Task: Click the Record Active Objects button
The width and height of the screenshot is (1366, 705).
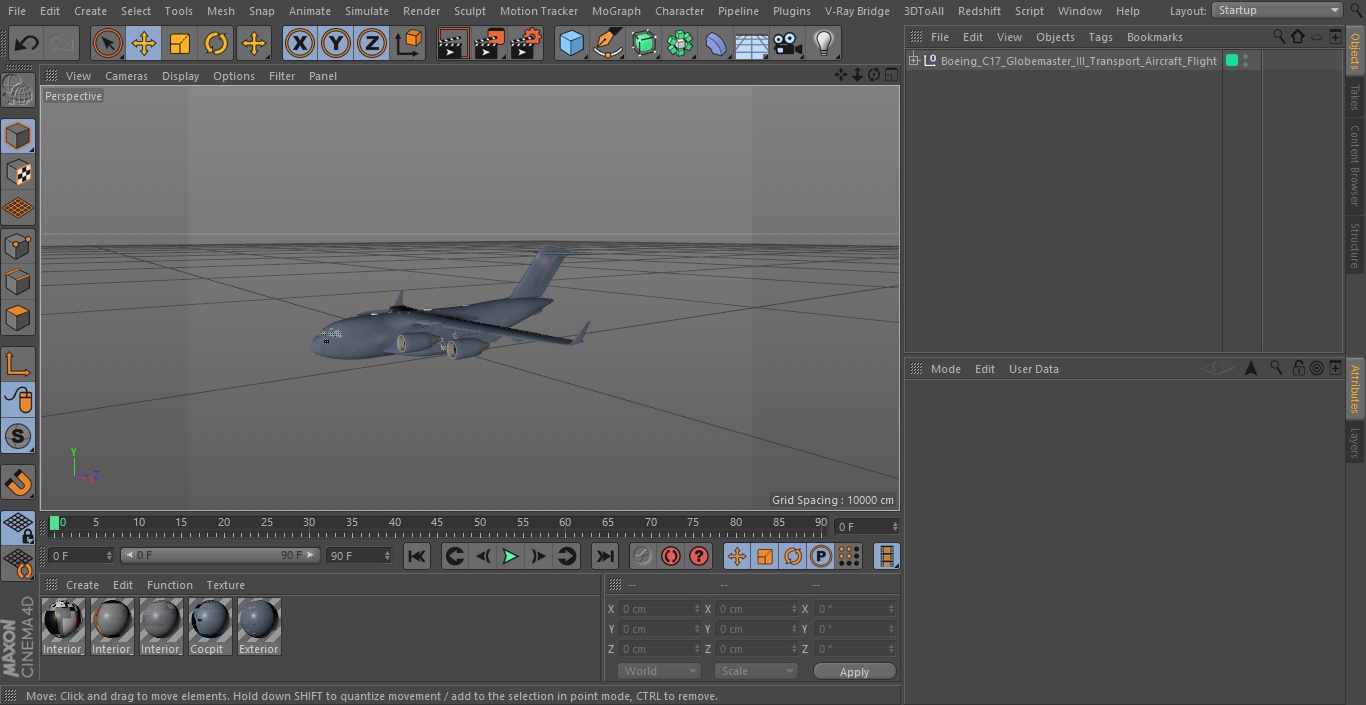Action: click(x=643, y=556)
